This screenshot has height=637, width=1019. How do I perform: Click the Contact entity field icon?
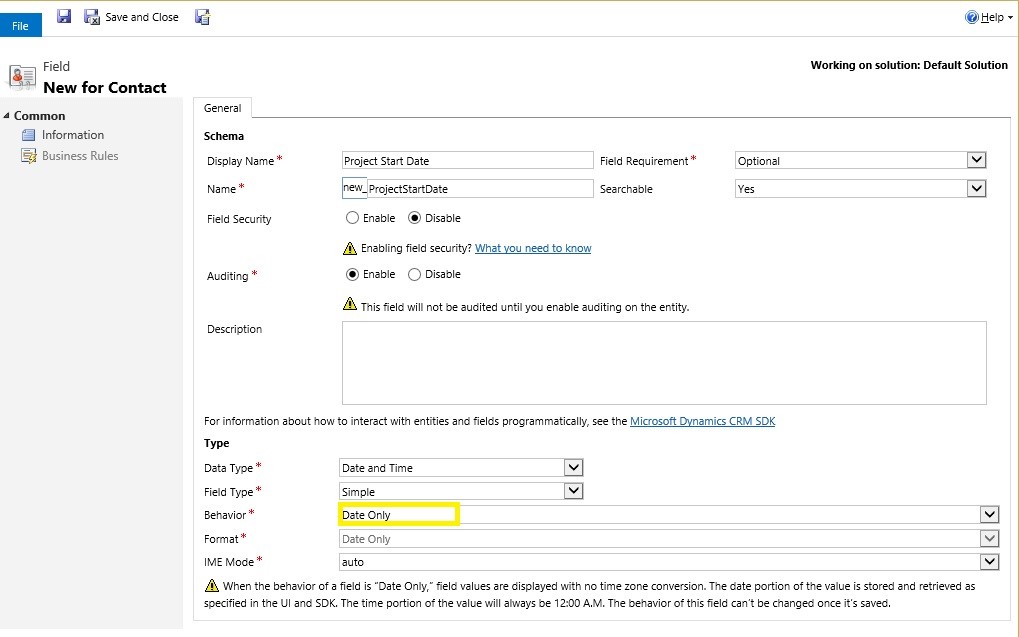tap(22, 77)
